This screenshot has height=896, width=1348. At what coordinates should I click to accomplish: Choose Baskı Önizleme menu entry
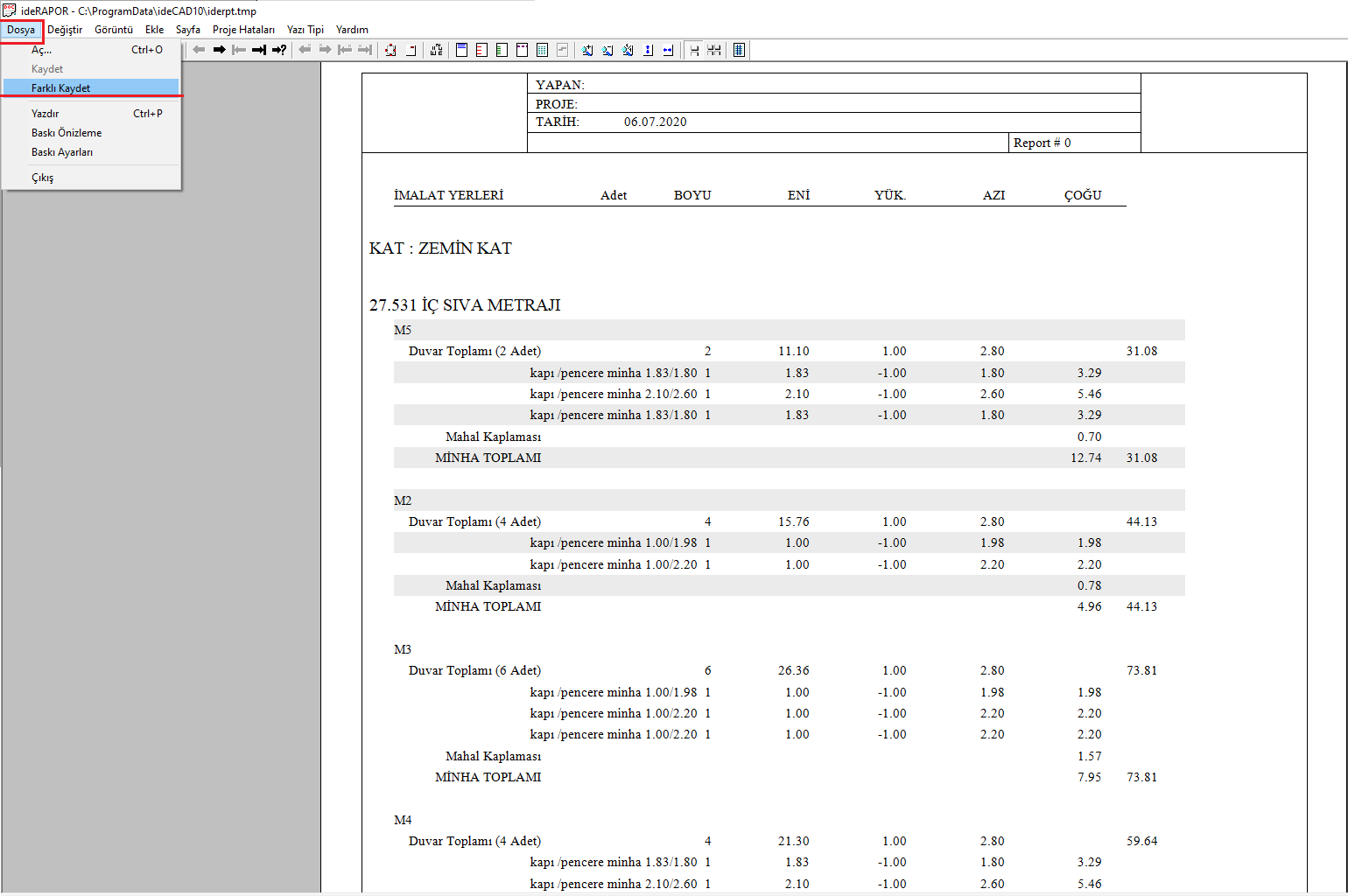click(x=67, y=133)
